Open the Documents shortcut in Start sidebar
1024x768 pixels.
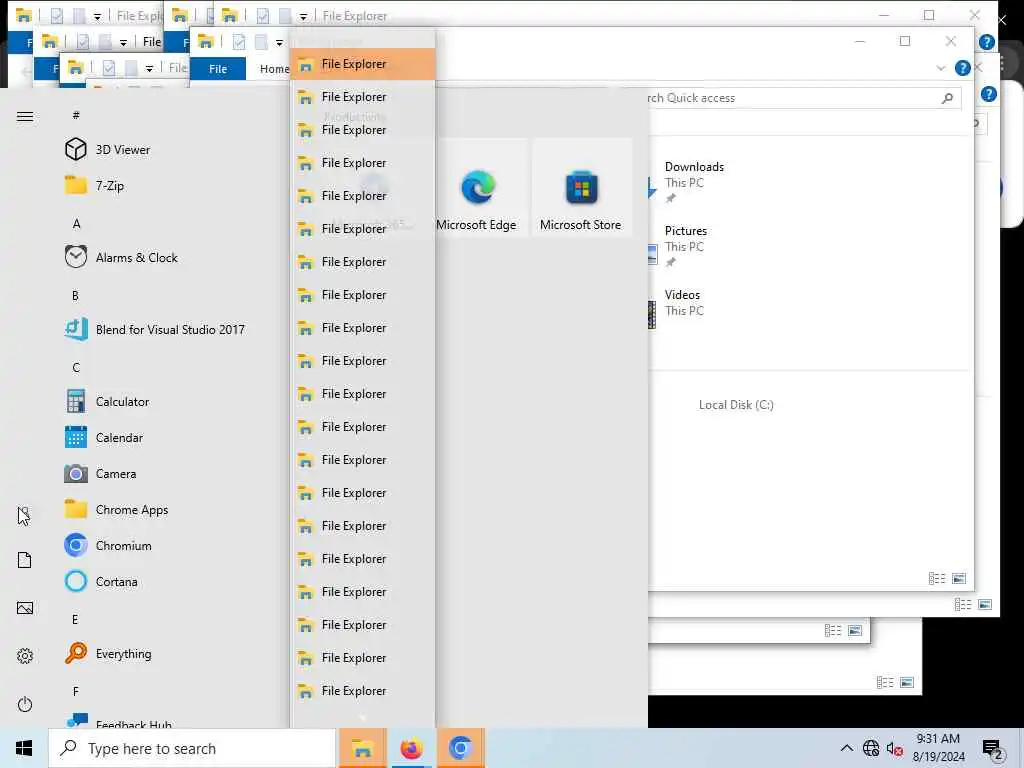pos(25,560)
